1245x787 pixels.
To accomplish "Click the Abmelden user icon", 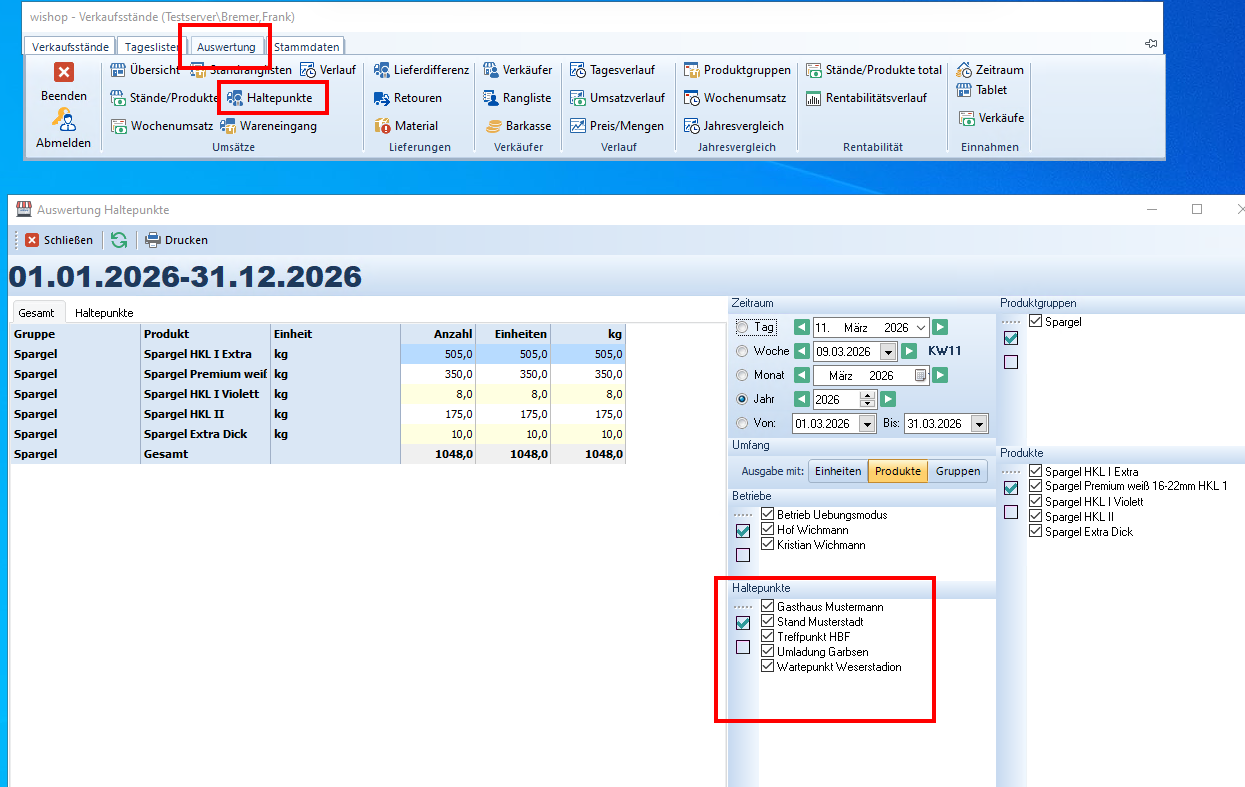I will (64, 121).
